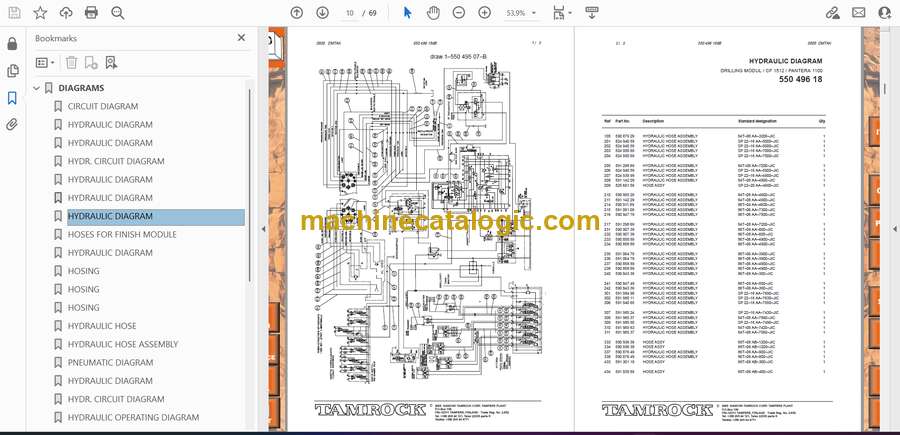The height and width of the screenshot is (435, 900).
Task: Open the find text magnifier tool
Action: point(118,13)
